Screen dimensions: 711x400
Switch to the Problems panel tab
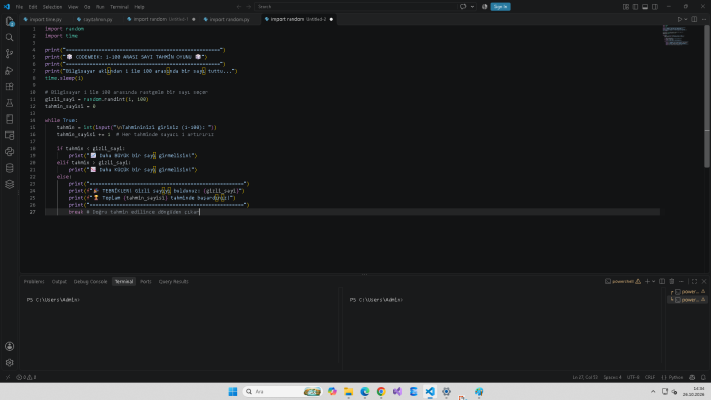(34, 282)
